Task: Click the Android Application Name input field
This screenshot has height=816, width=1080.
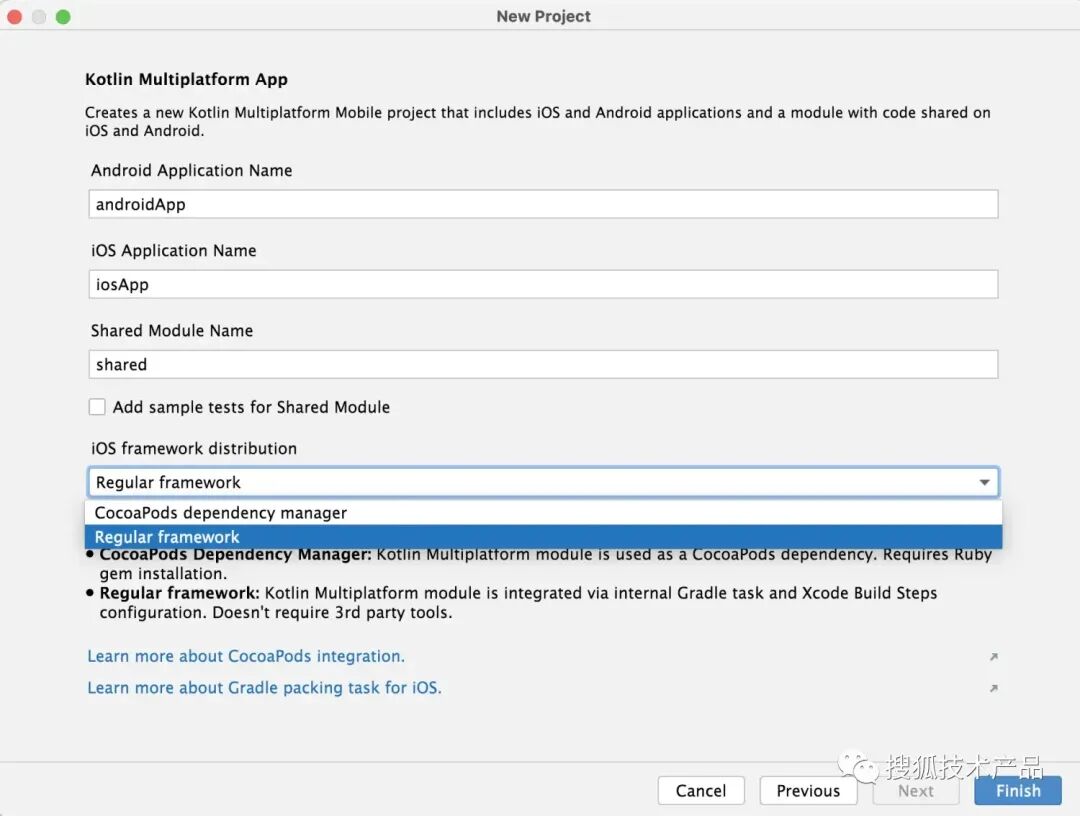Action: tap(543, 205)
